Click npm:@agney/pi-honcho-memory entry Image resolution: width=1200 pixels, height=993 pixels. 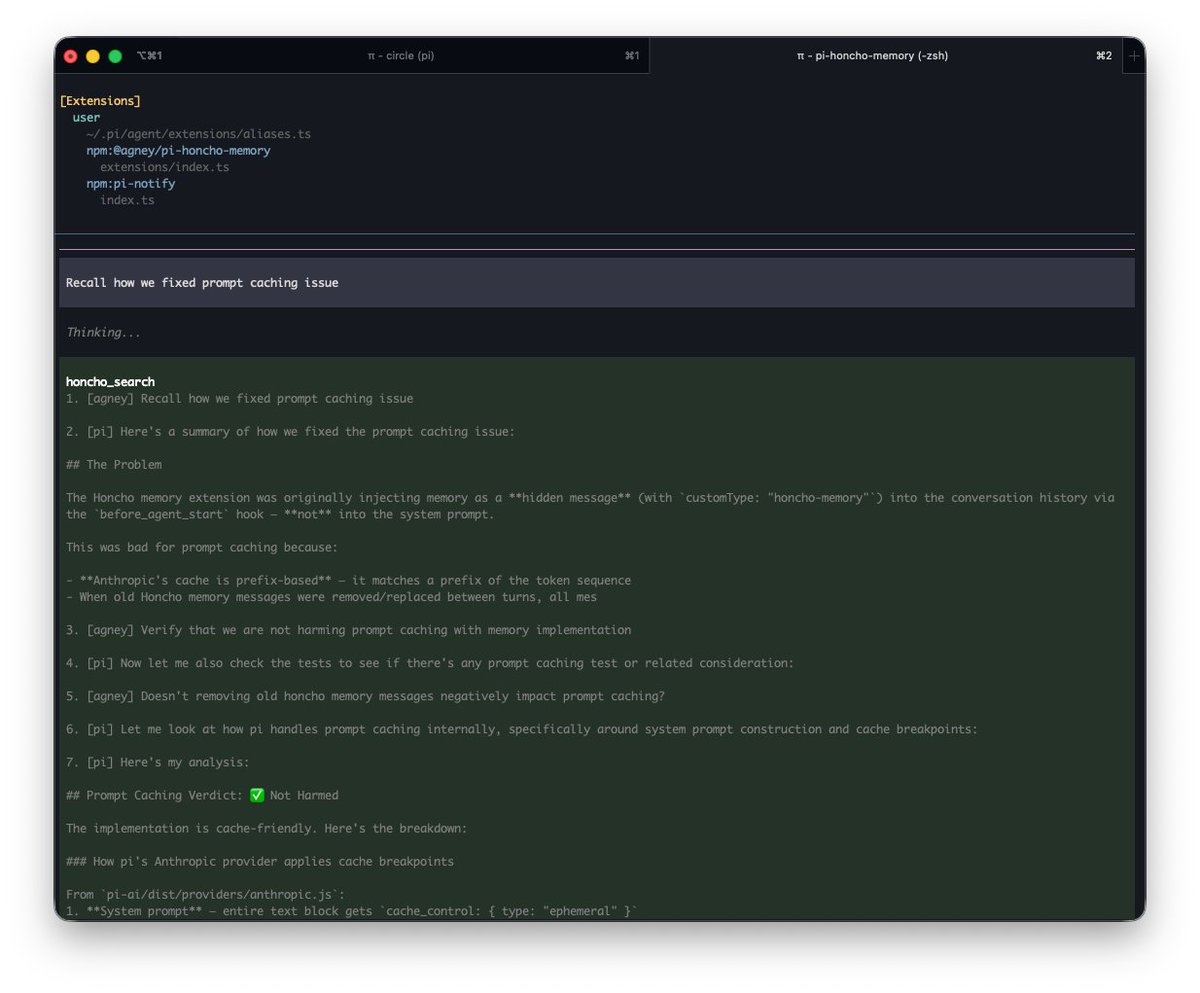pos(178,151)
